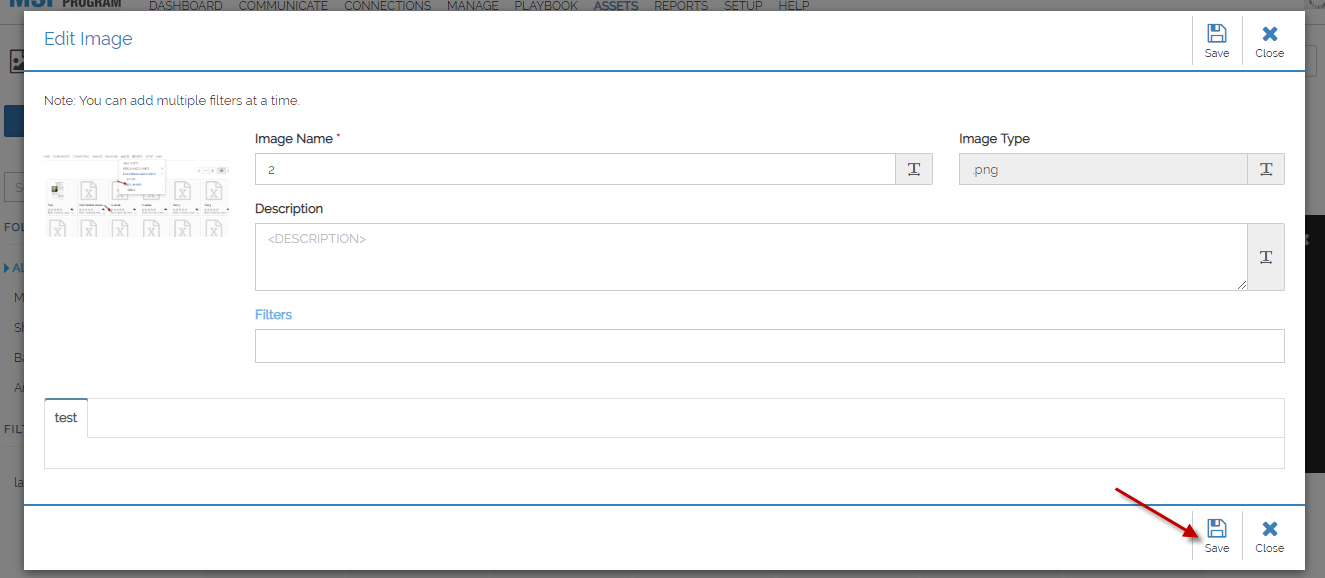The image size is (1325, 578).
Task: Open the PLAYBOOK menu
Action: (x=546, y=6)
